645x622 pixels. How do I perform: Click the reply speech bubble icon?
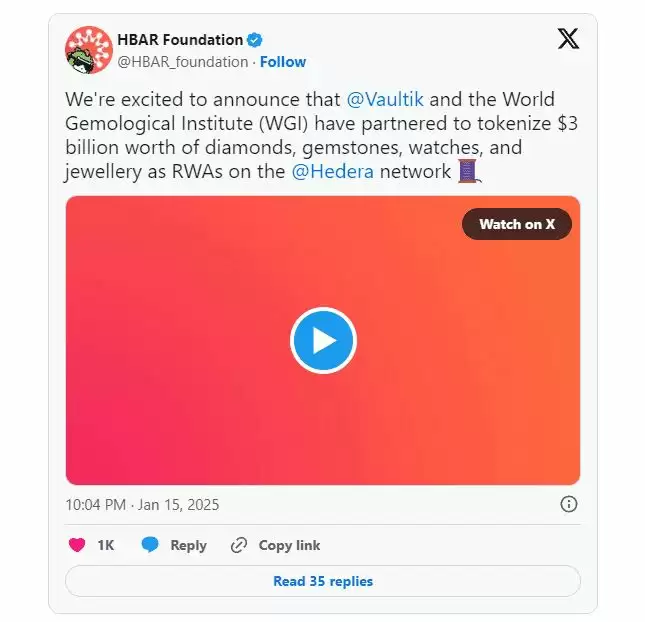point(150,545)
